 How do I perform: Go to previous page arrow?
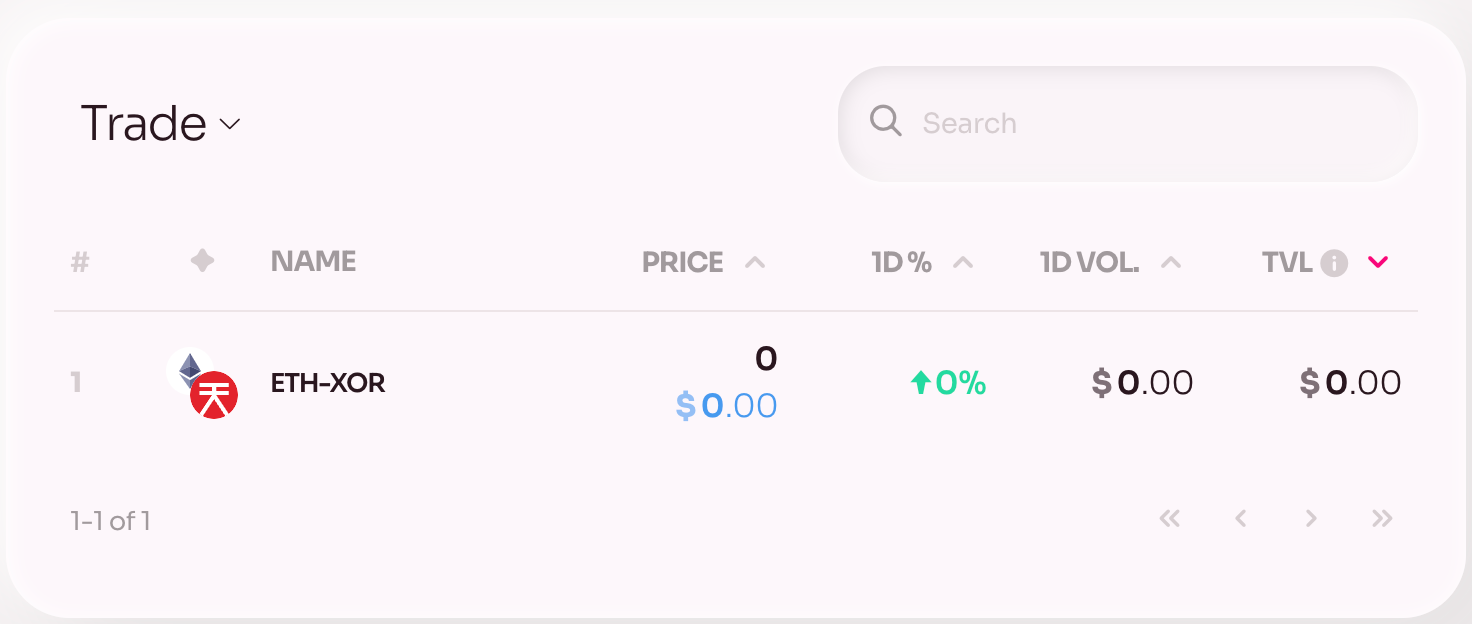coord(1241,518)
